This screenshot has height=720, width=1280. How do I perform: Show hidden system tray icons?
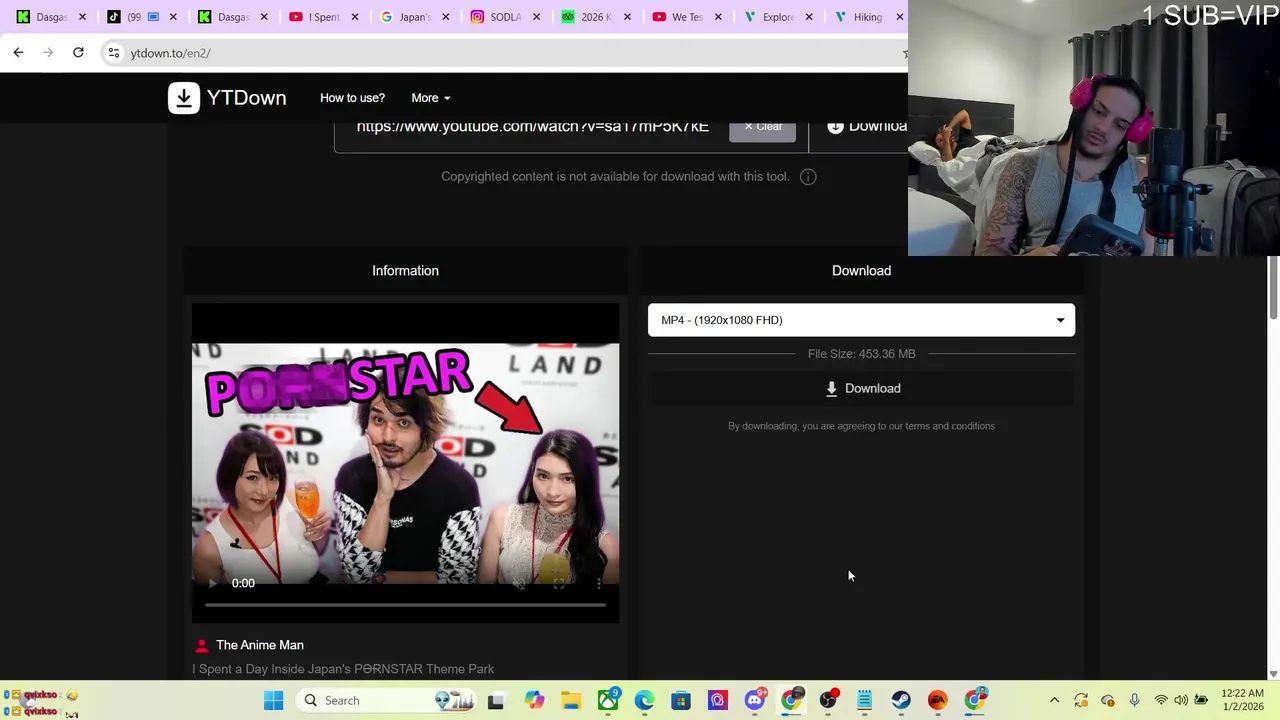(1054, 701)
